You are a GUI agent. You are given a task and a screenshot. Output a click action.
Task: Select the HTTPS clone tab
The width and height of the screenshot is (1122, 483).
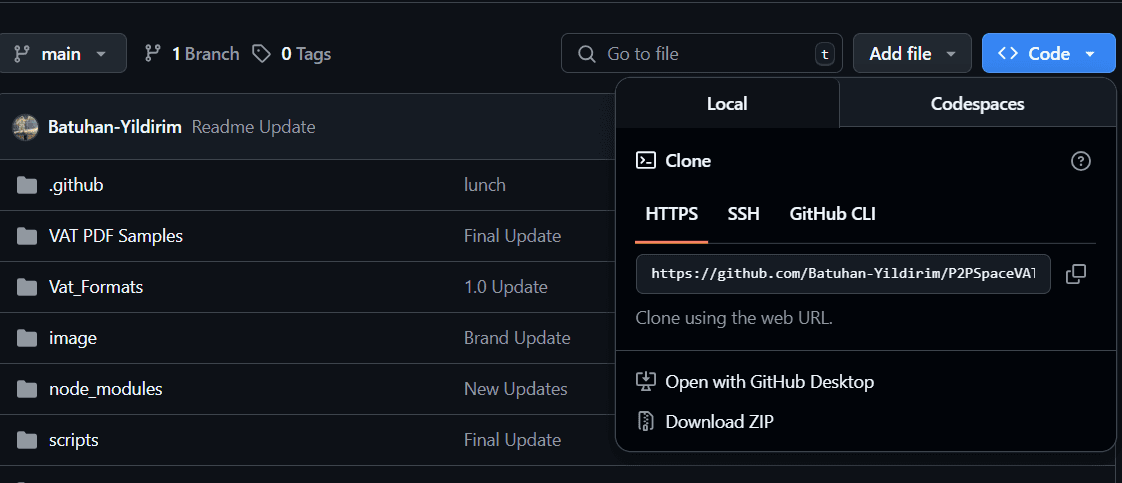pyautogui.click(x=672, y=214)
